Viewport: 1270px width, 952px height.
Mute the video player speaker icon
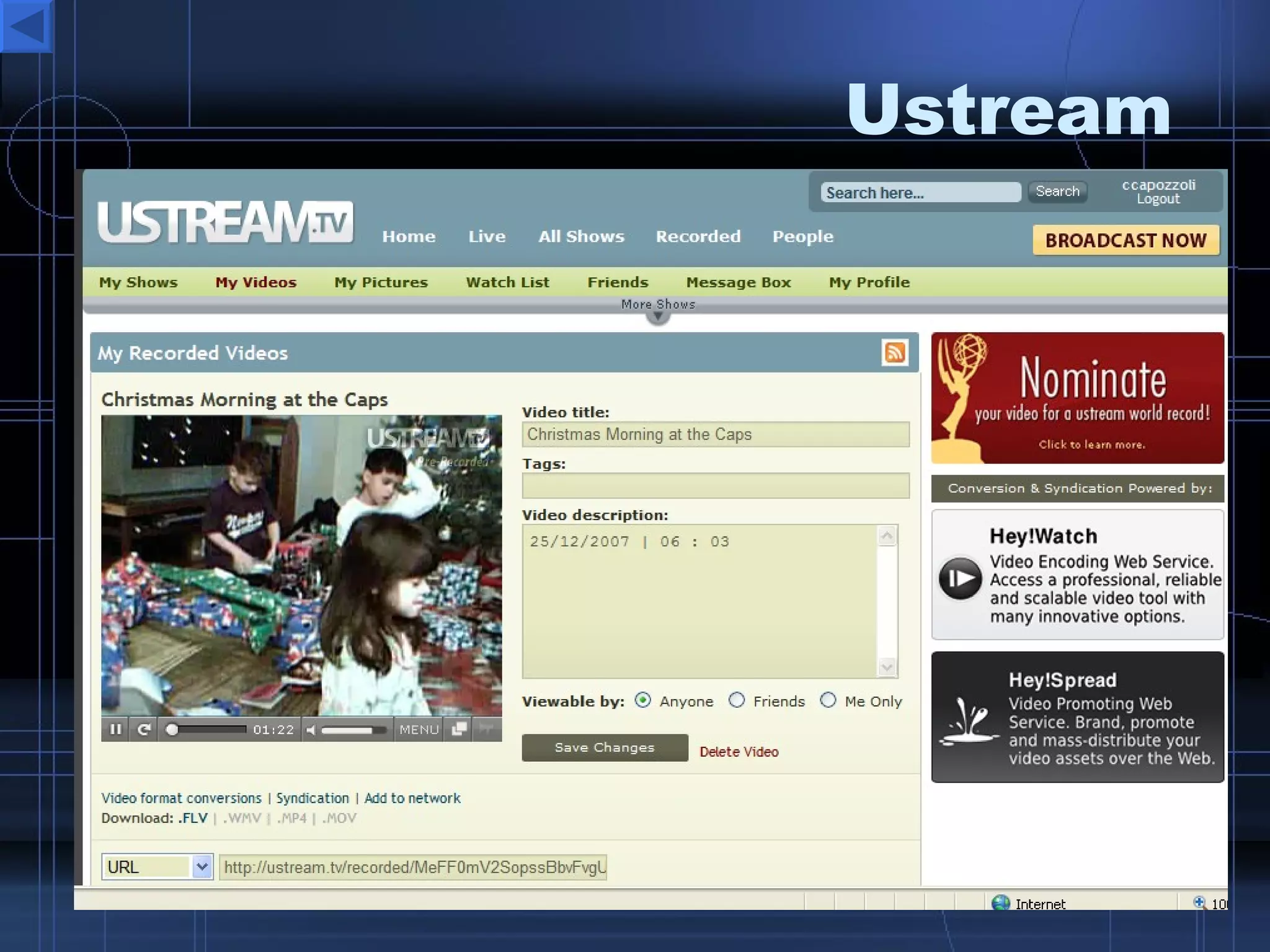coord(311,730)
